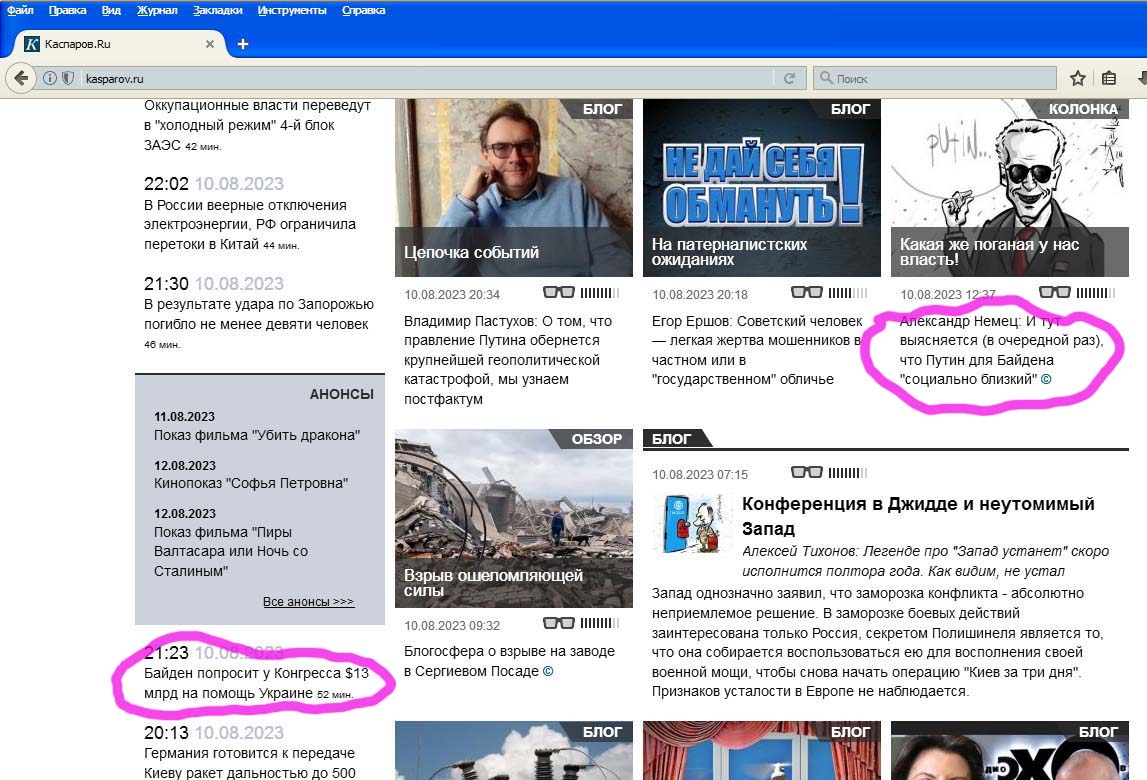The height and width of the screenshot is (780, 1147).
Task: Click the rating bars of the 20:18 article
Action: (x=848, y=293)
